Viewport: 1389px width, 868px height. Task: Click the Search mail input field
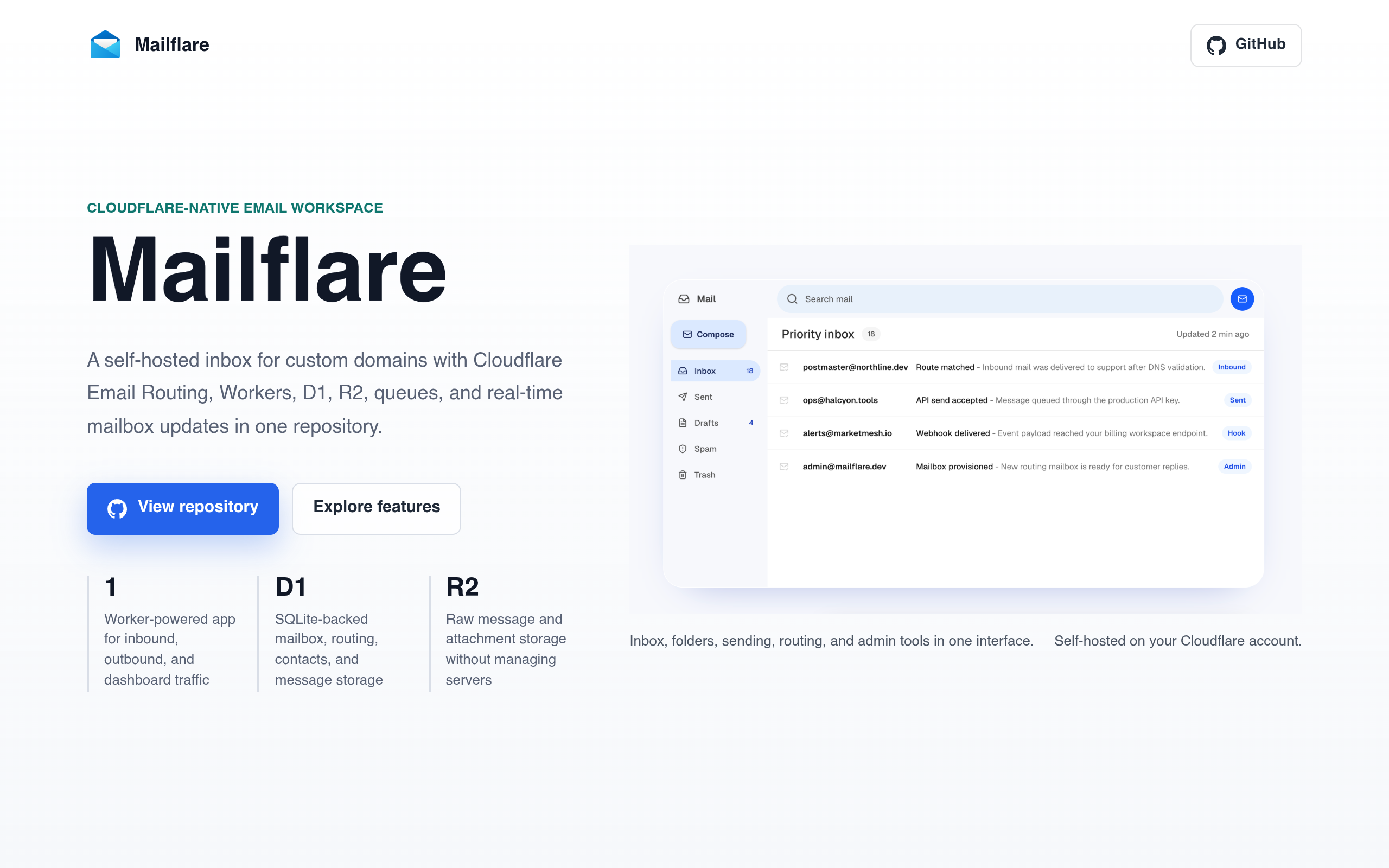1000,299
